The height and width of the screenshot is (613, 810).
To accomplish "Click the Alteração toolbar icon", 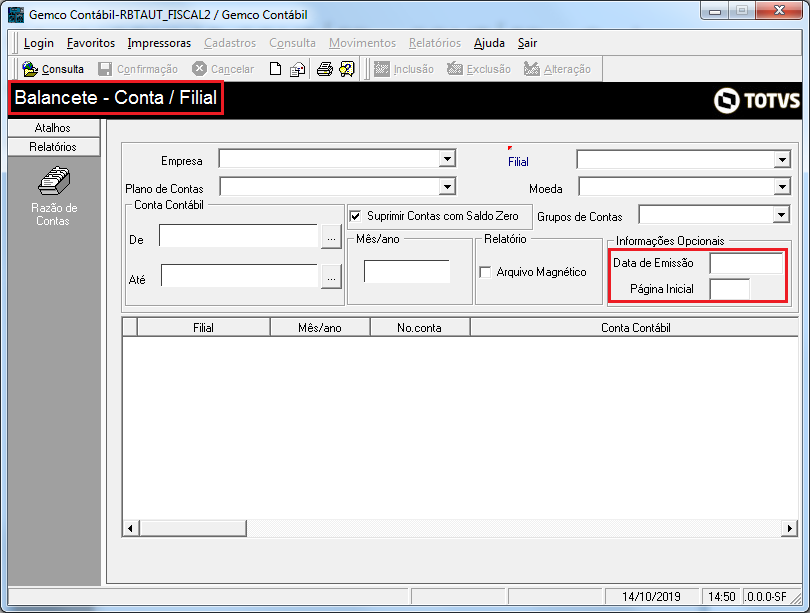I will pyautogui.click(x=532, y=69).
